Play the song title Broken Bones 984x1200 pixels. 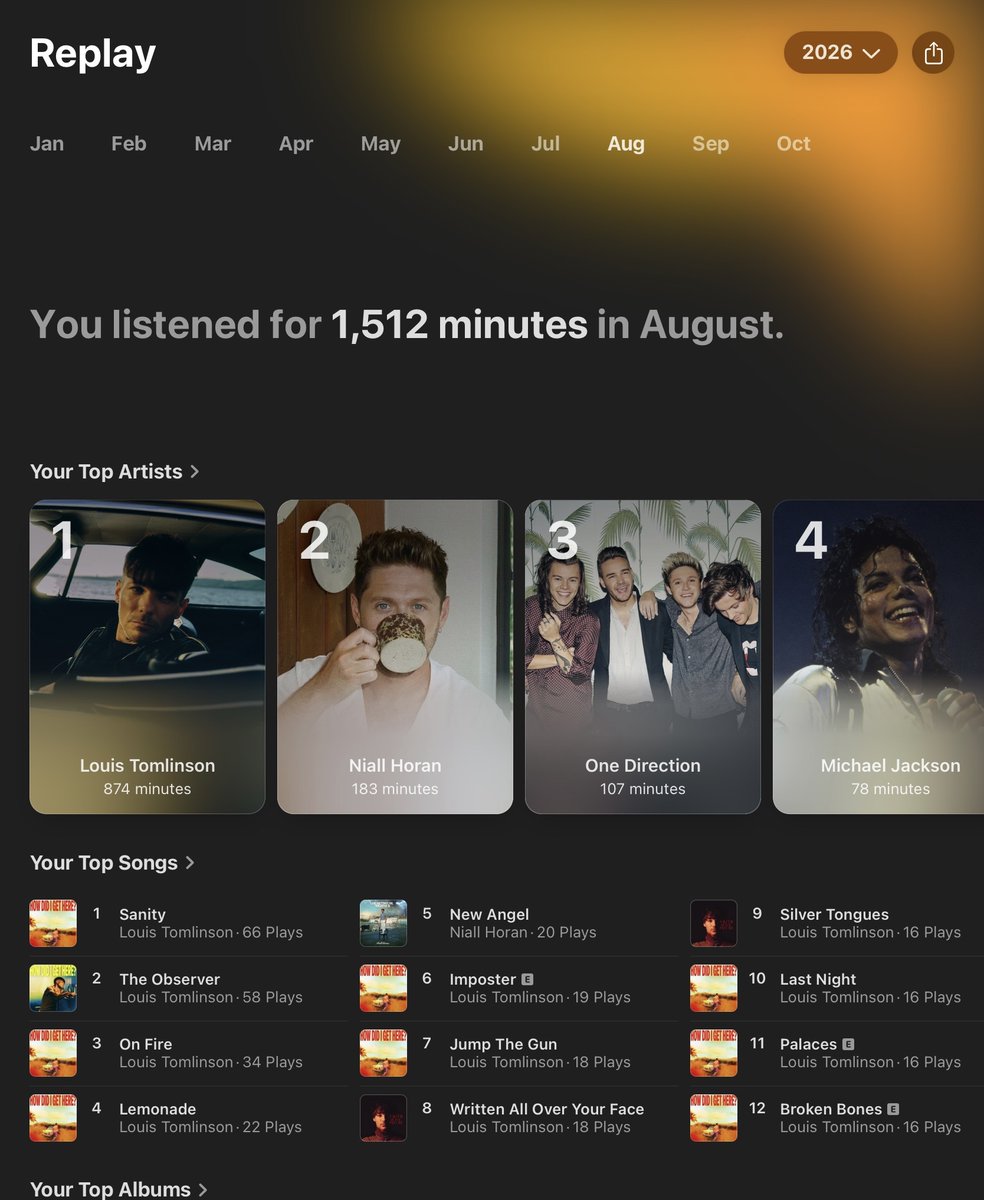pyautogui.click(x=831, y=1109)
